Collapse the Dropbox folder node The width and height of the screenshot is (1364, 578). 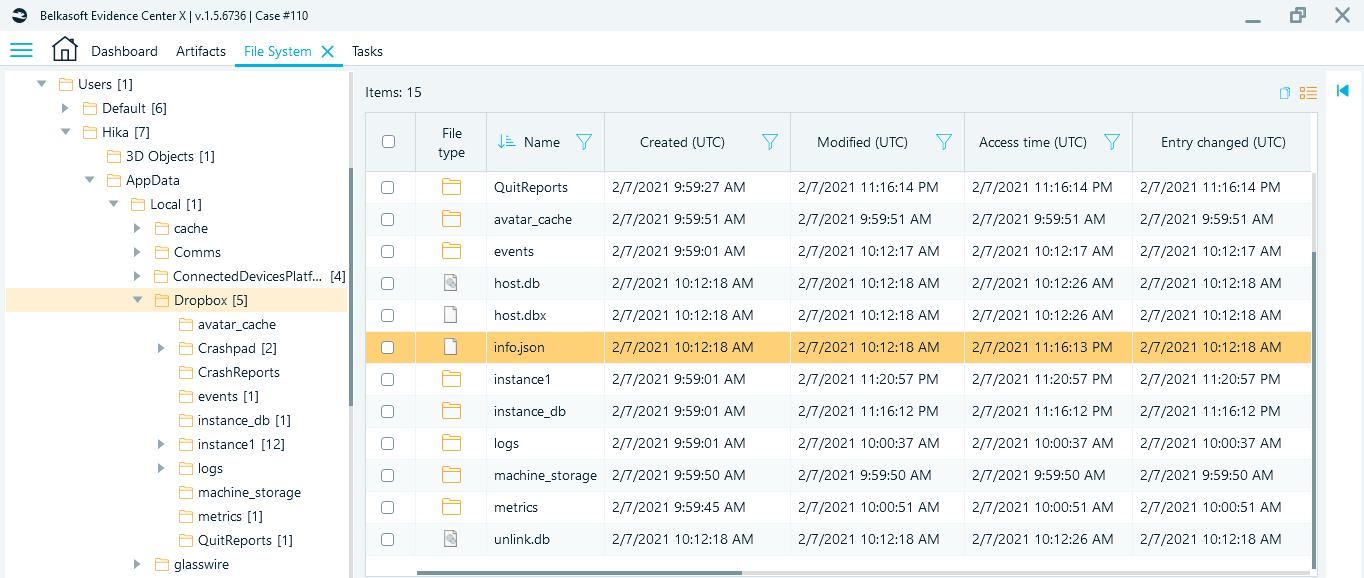[137, 300]
